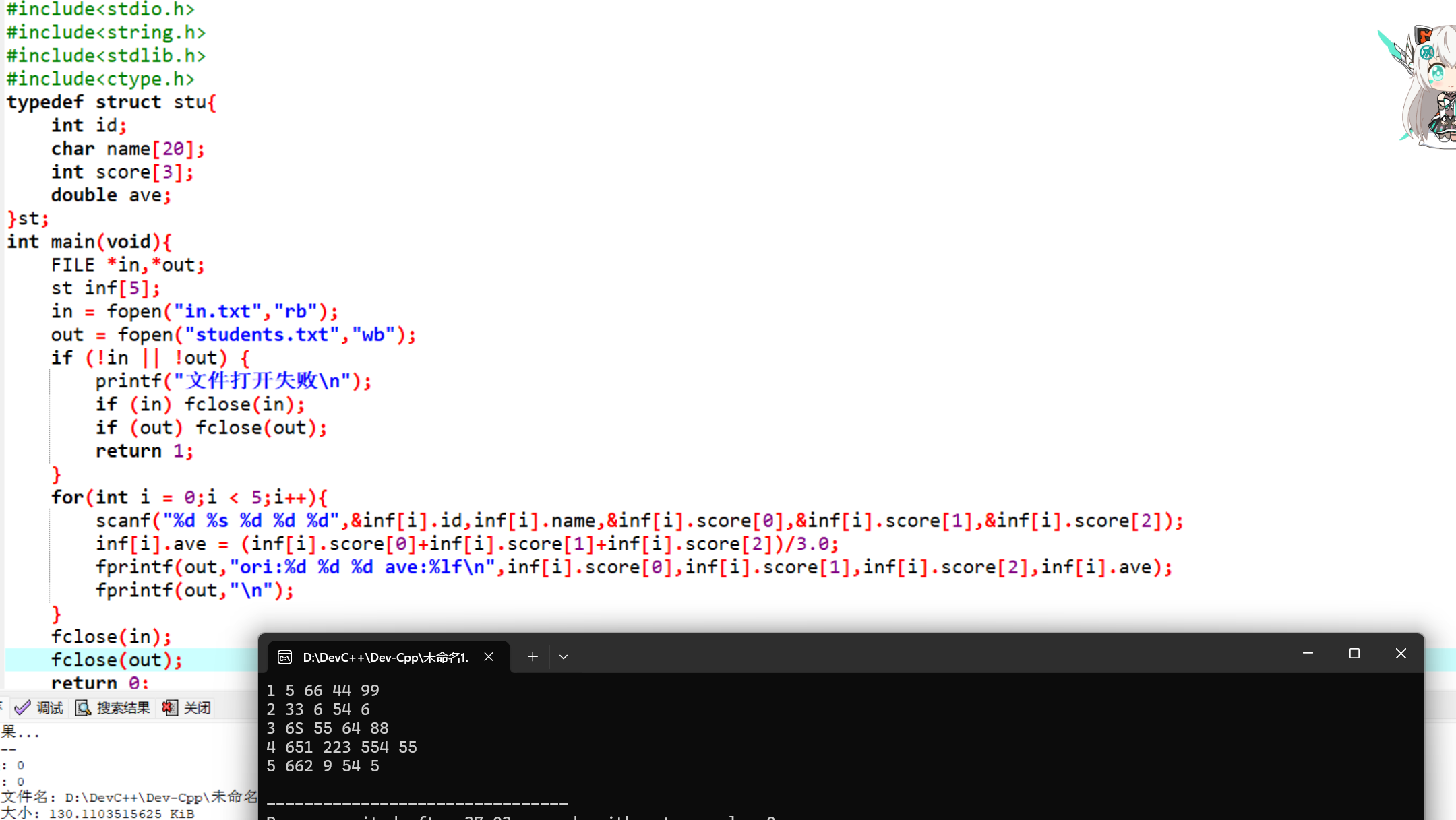The height and width of the screenshot is (820, 1456).
Task: Click the file size text 130.1103515625 KiB
Action: (x=121, y=813)
